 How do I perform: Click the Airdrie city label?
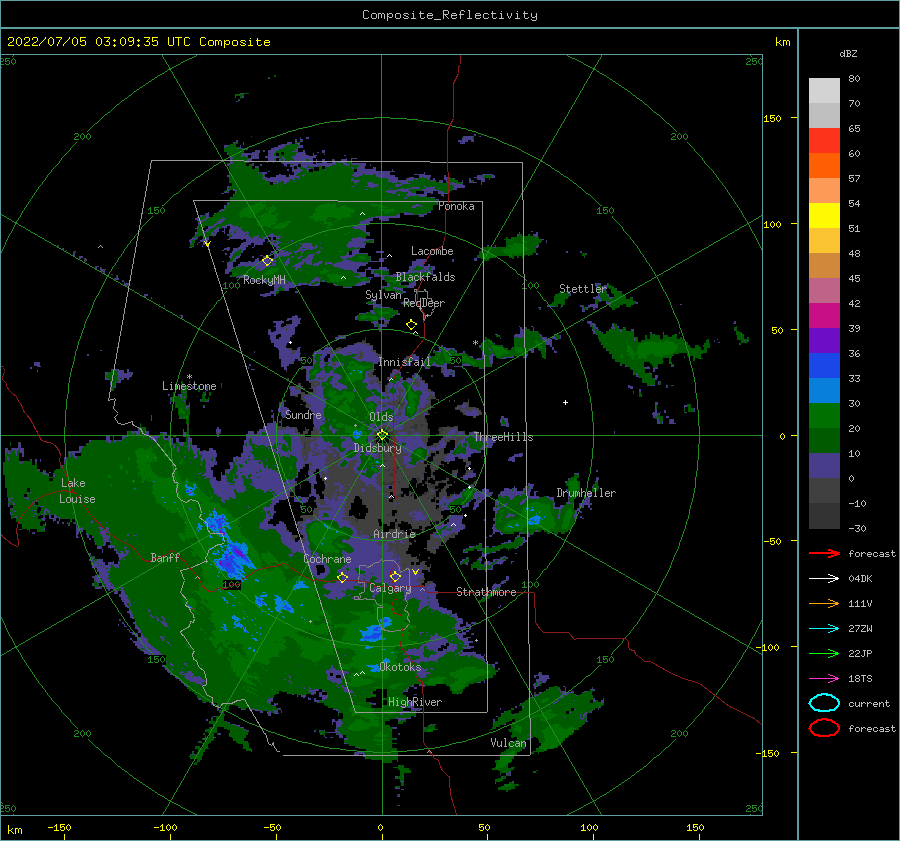(394, 534)
